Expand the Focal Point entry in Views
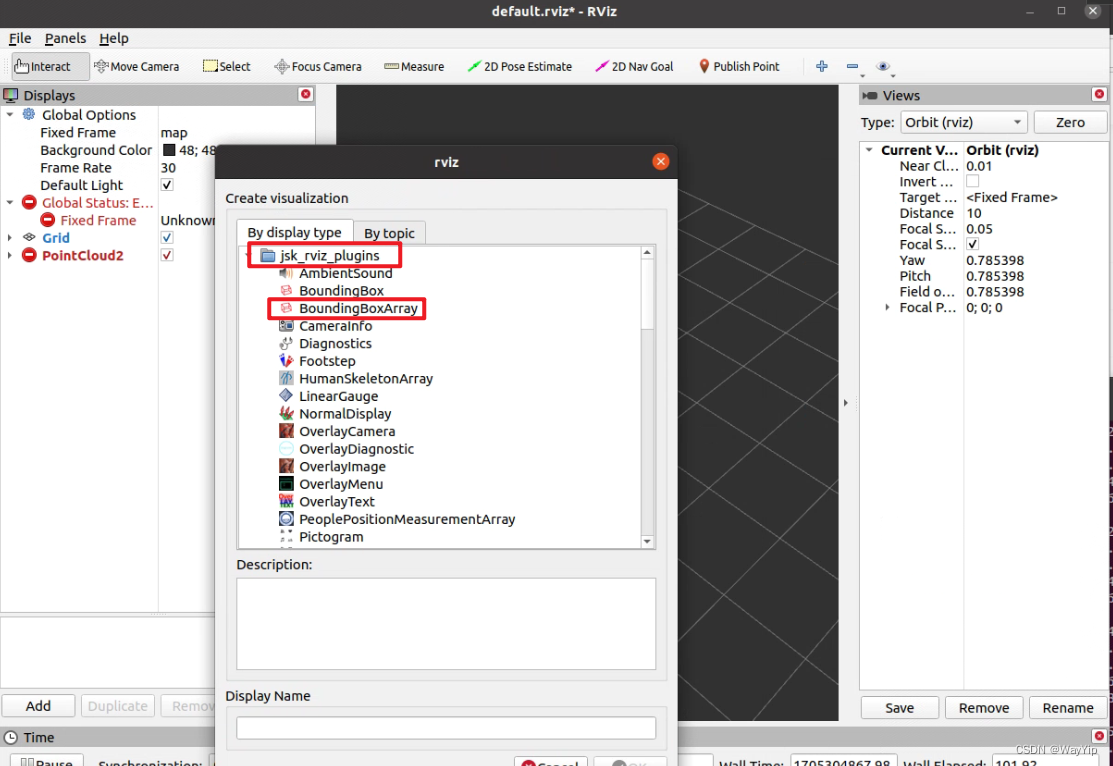1113x766 pixels. point(886,307)
